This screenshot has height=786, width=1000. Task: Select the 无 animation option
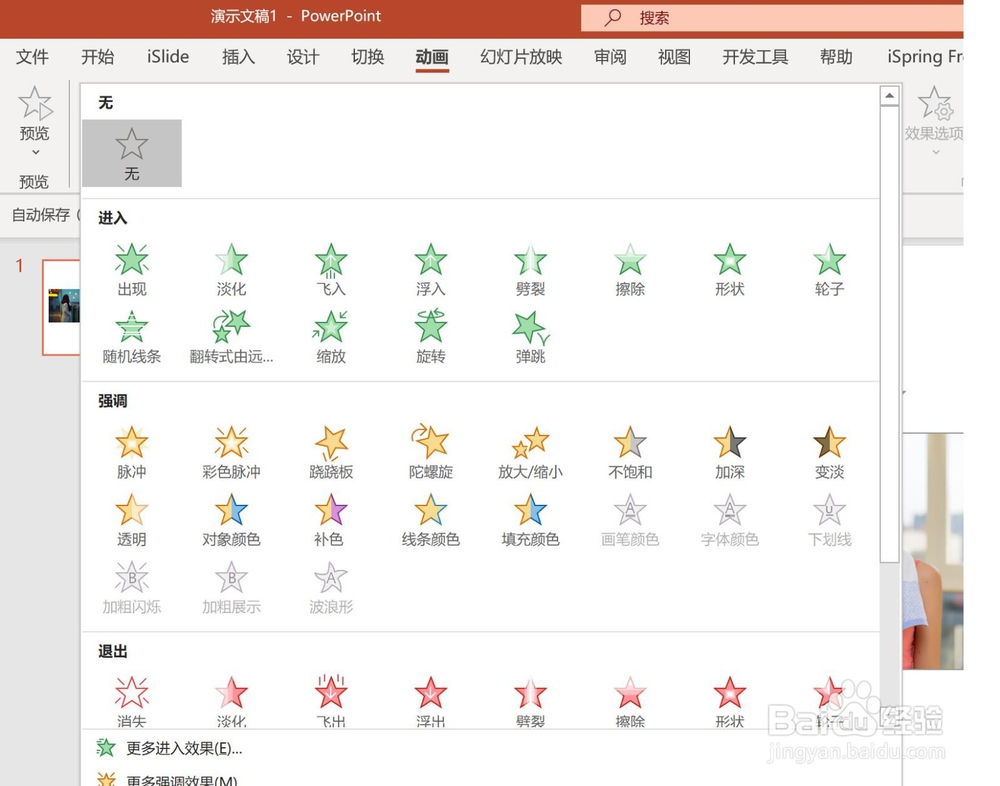click(x=131, y=152)
